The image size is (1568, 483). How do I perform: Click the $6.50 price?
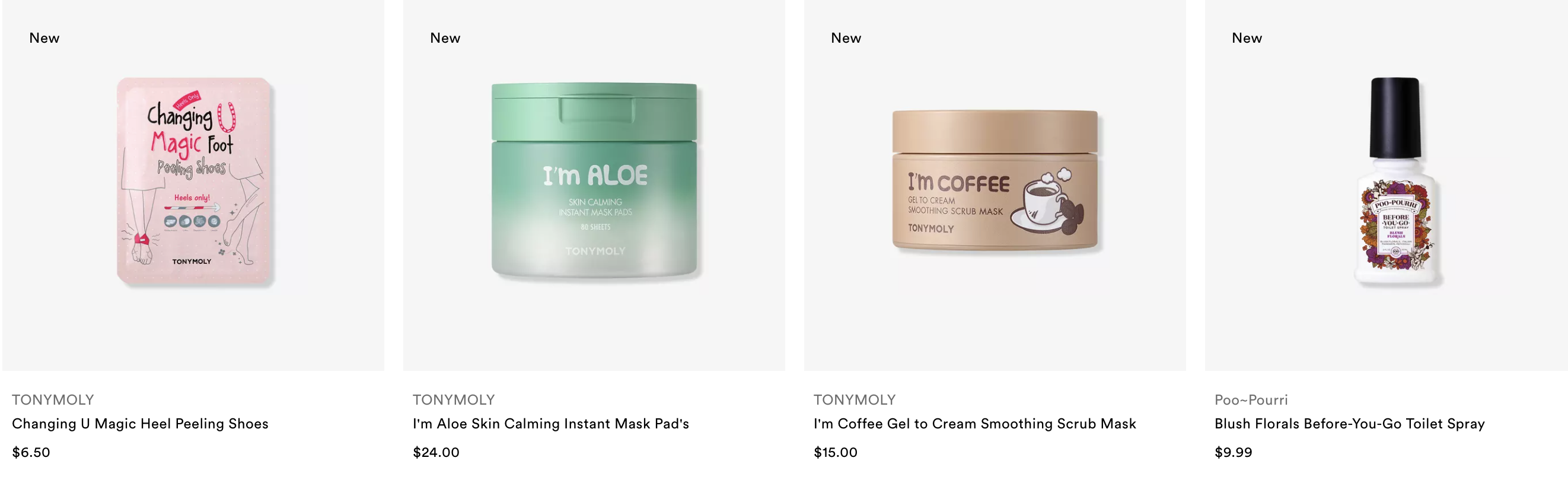[31, 452]
